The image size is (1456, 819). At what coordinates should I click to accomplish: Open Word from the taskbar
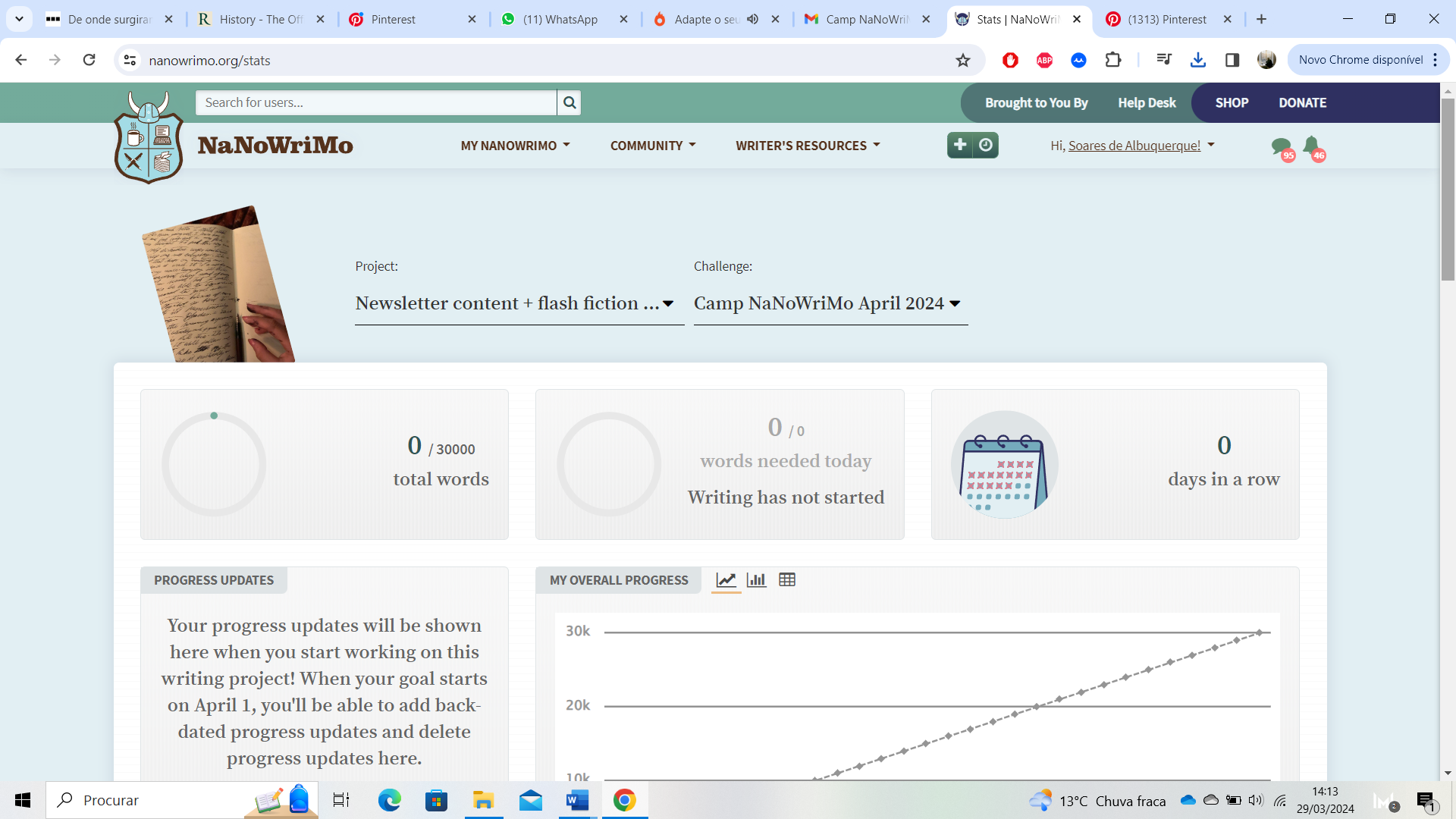pyautogui.click(x=577, y=800)
